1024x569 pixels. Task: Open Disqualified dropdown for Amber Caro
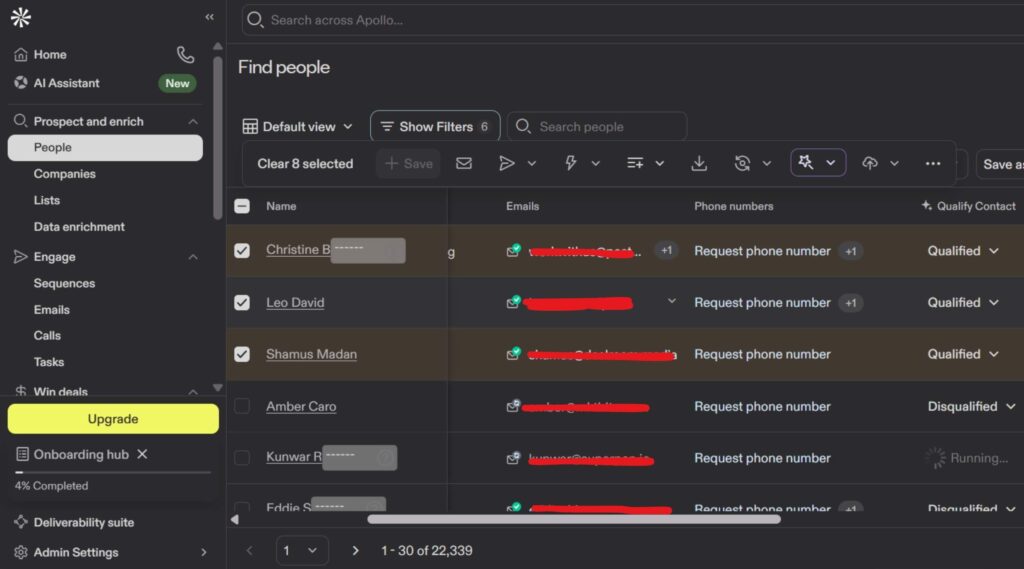[972, 406]
